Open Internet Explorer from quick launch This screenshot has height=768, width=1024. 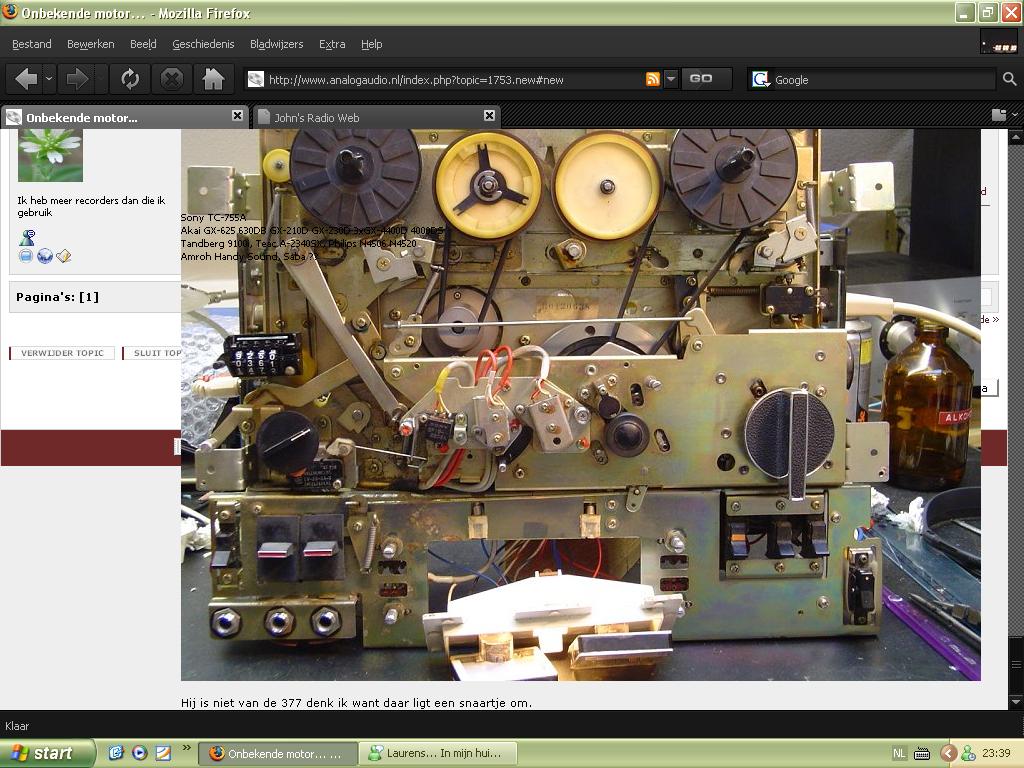(x=116, y=753)
